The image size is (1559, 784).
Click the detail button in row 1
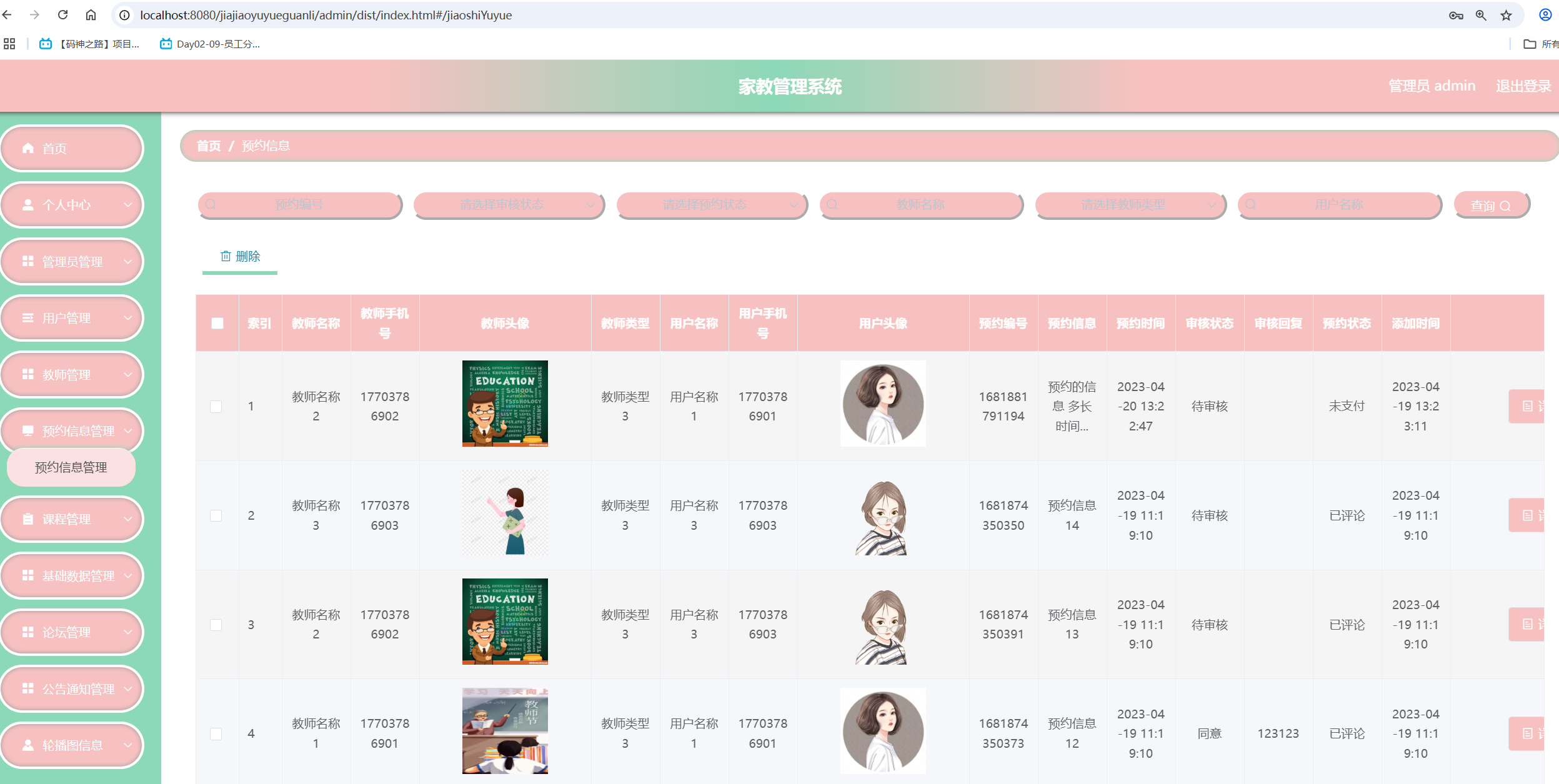coord(1527,406)
